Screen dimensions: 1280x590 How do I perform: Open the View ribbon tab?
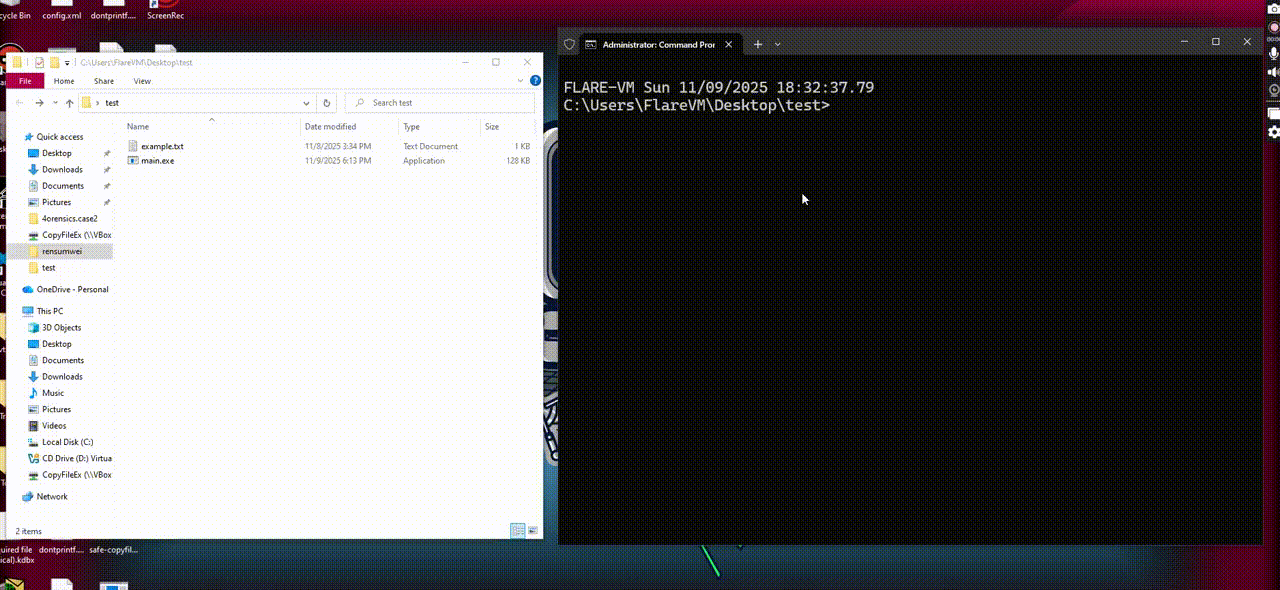142,81
